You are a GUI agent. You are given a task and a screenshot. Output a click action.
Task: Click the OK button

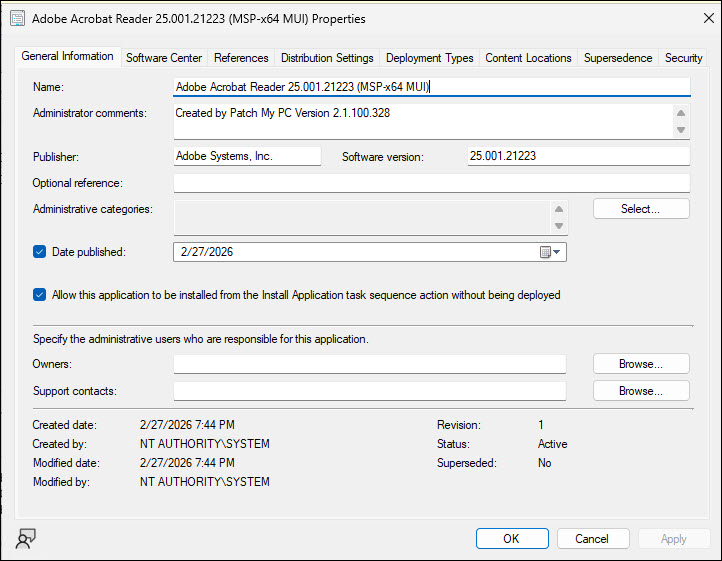coord(511,539)
